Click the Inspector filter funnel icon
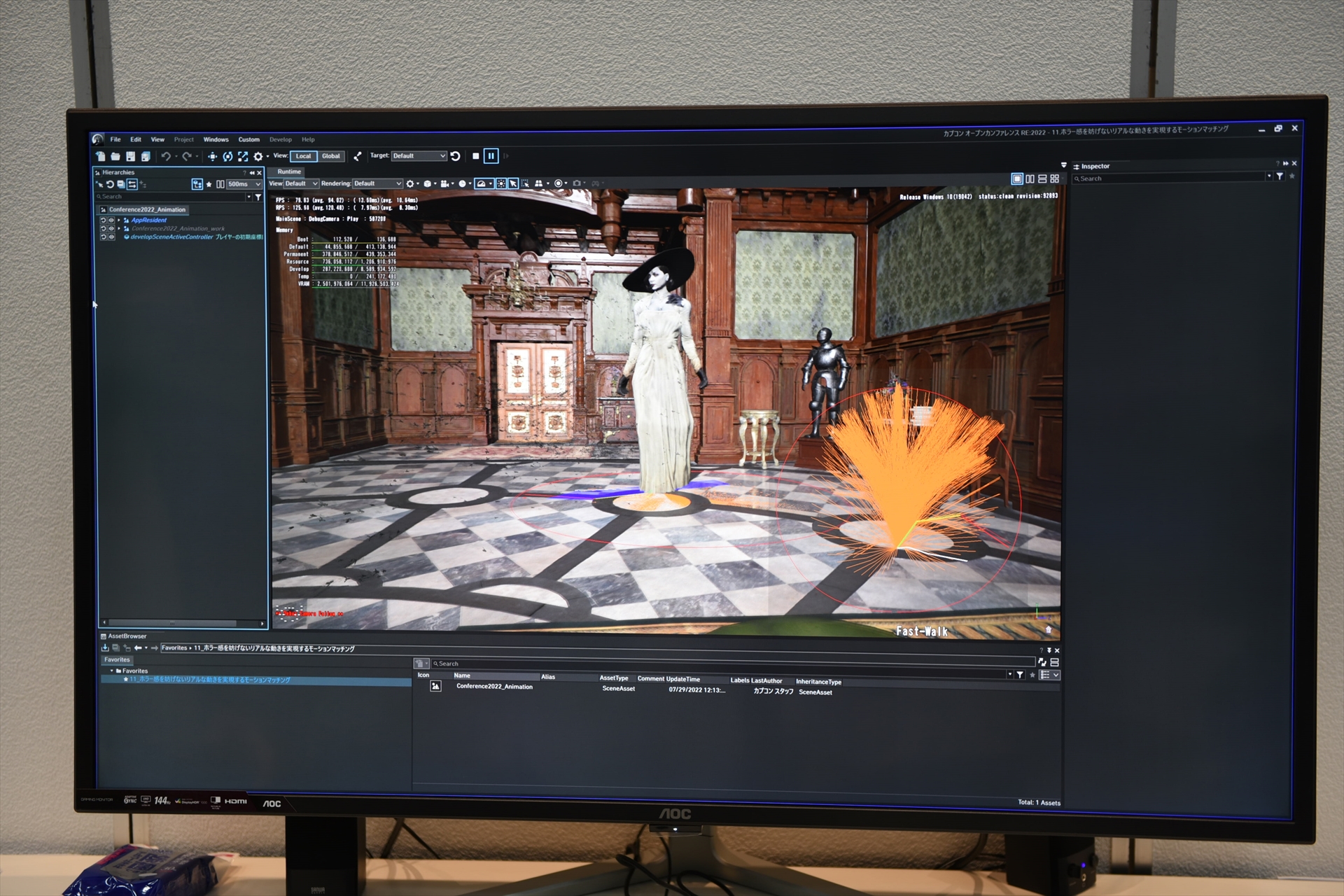Viewport: 1344px width, 896px height. coord(1280,177)
